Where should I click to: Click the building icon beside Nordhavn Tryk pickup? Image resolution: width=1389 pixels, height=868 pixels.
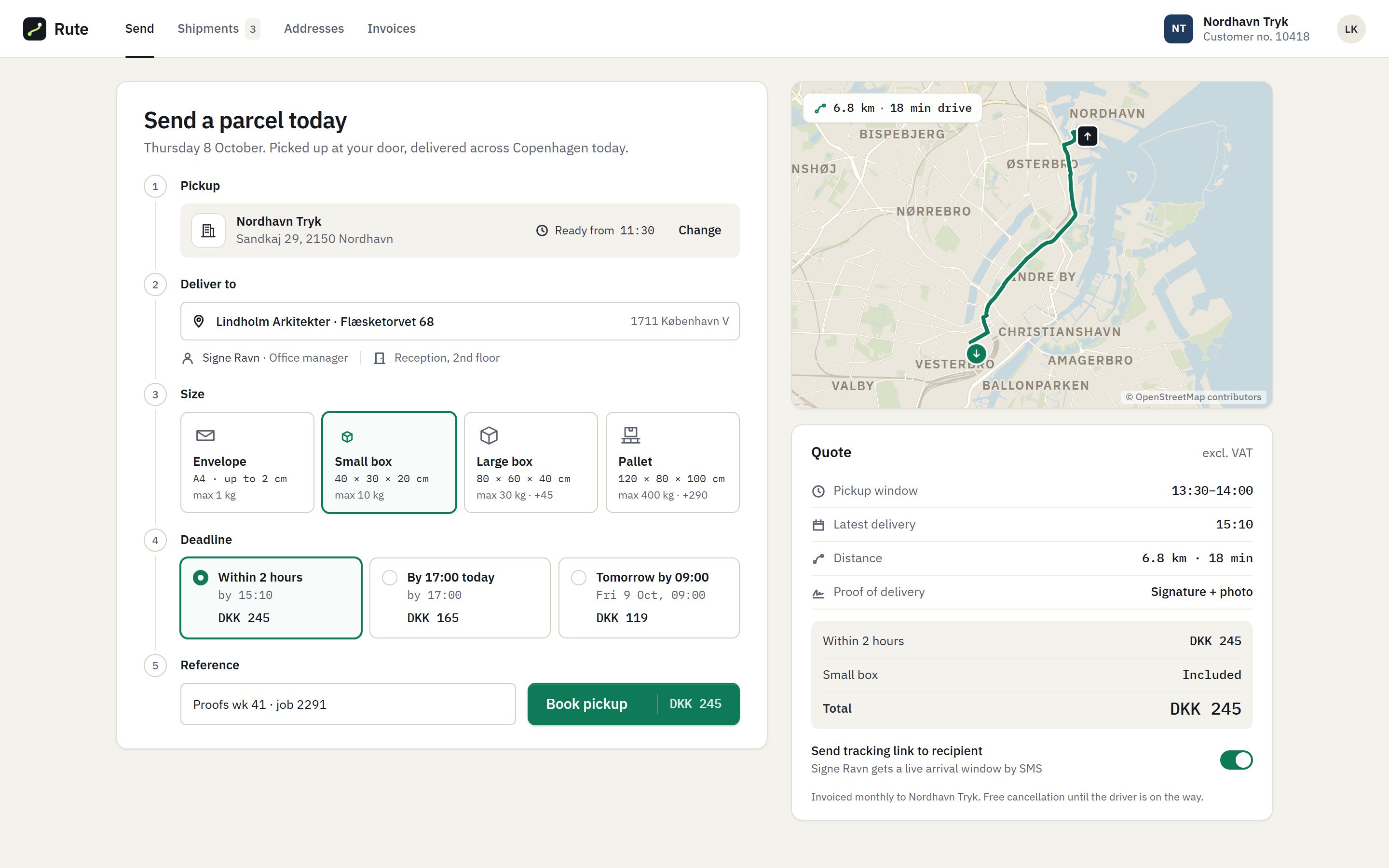pyautogui.click(x=208, y=230)
